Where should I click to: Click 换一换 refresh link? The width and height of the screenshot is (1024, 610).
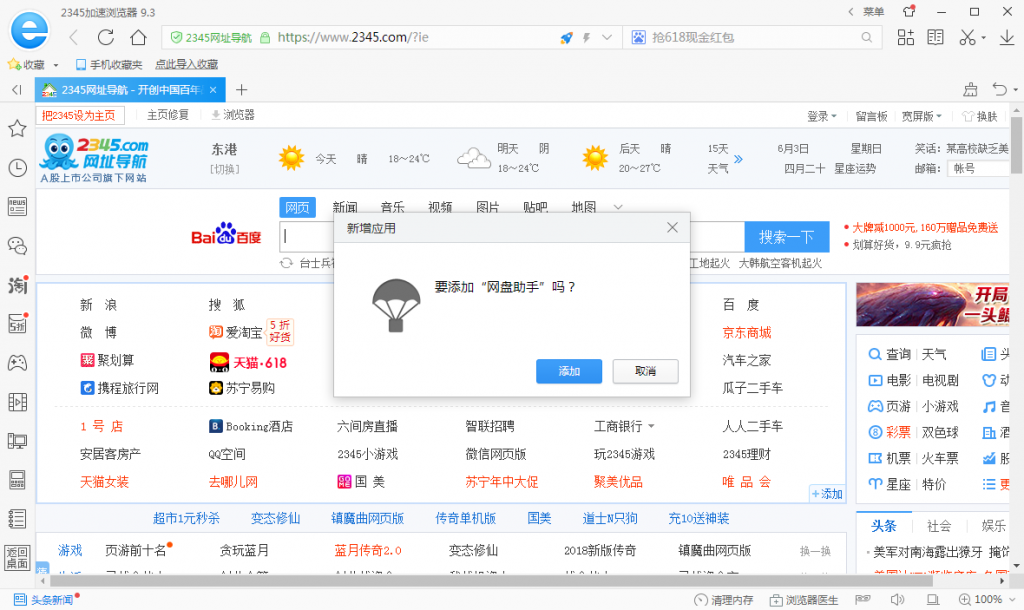pos(815,551)
